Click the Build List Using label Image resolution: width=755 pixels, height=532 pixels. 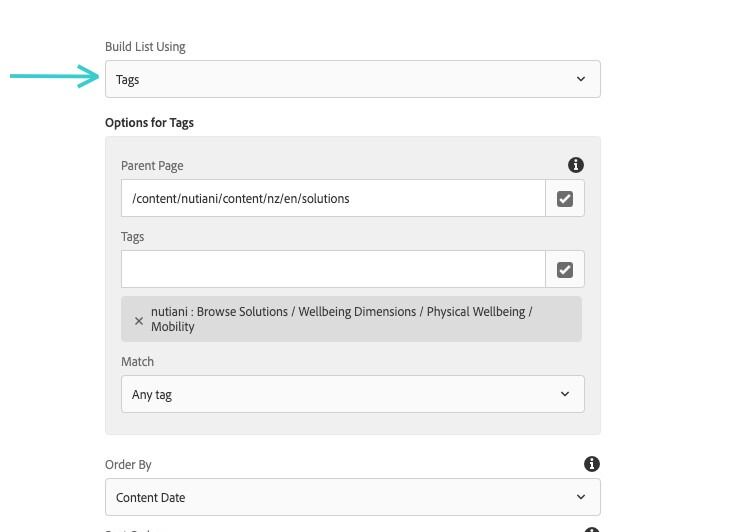145,47
